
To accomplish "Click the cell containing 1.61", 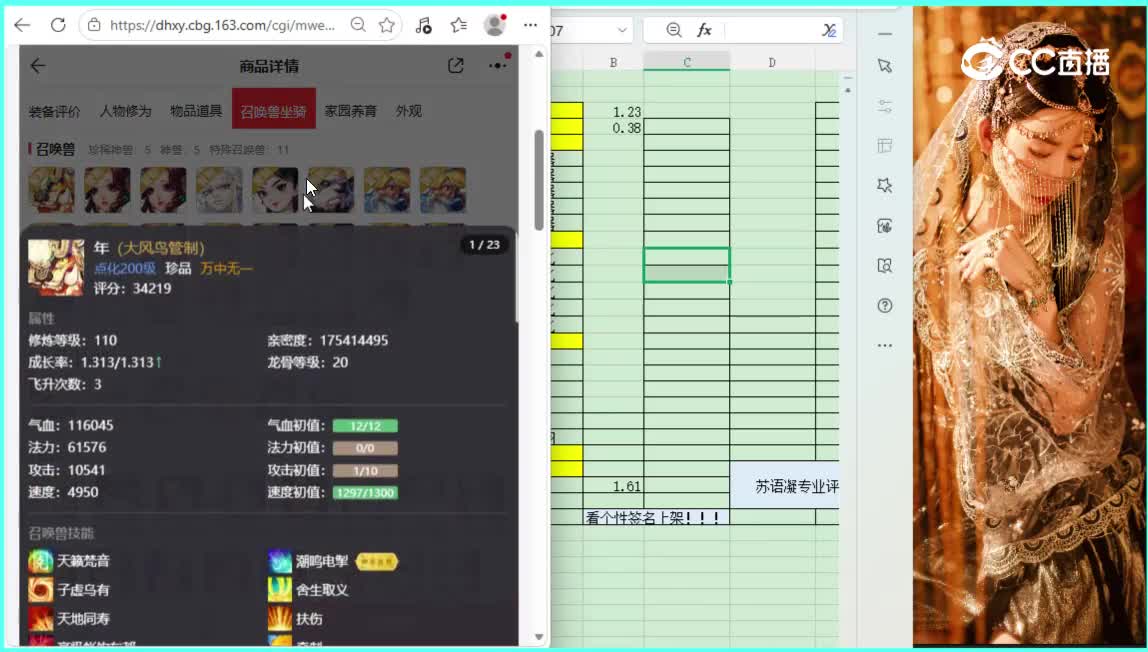I will click(614, 486).
